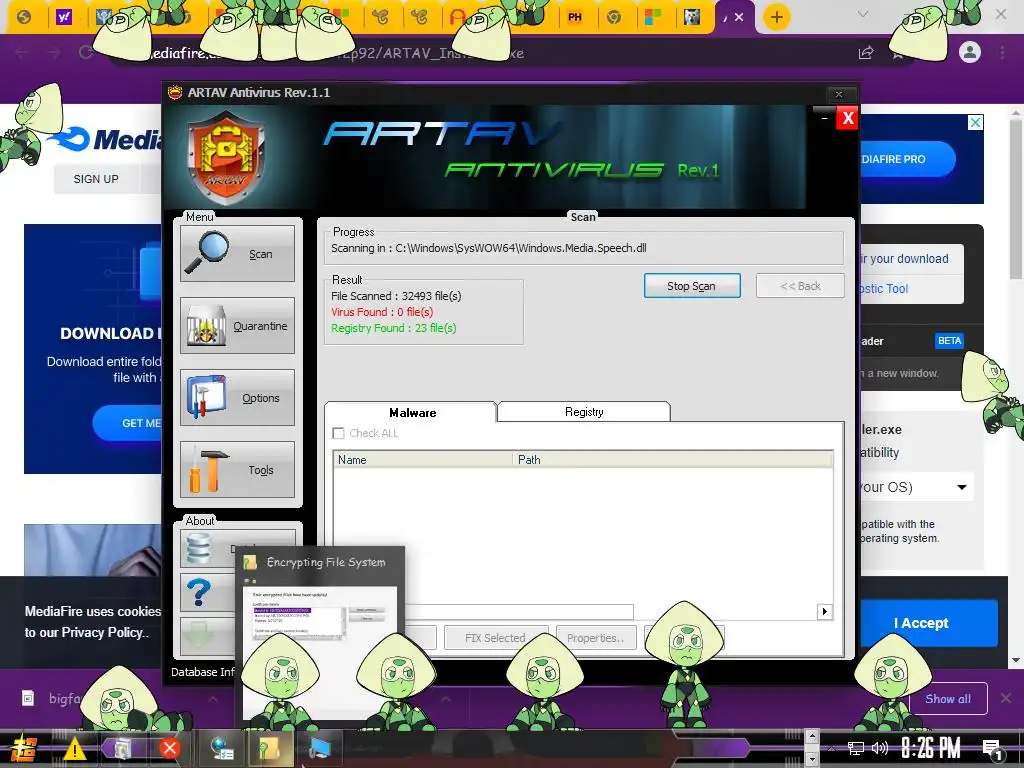
Task: Open the Options panel in ARTAV
Action: coord(237,397)
